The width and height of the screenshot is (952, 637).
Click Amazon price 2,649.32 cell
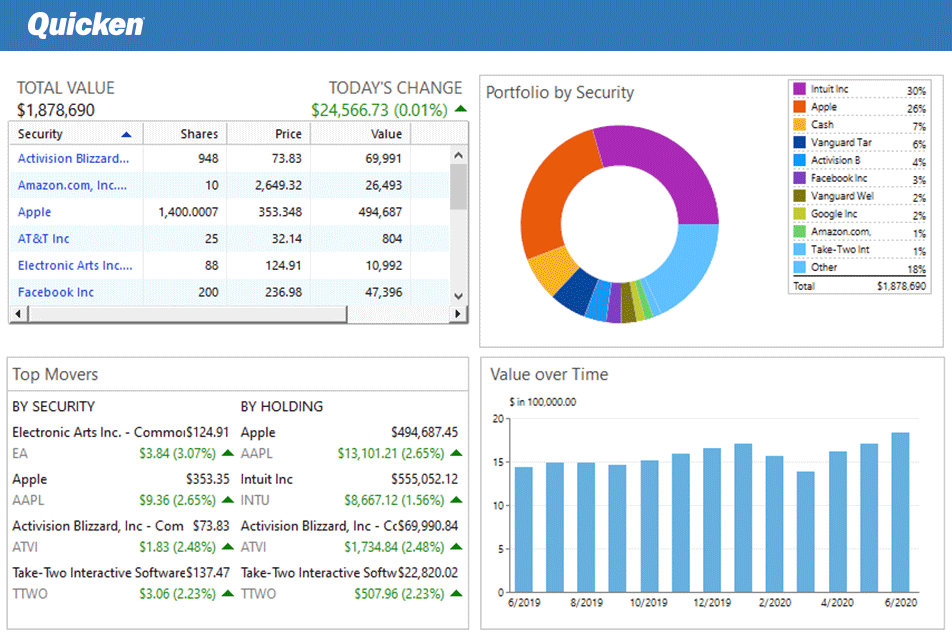click(x=278, y=185)
